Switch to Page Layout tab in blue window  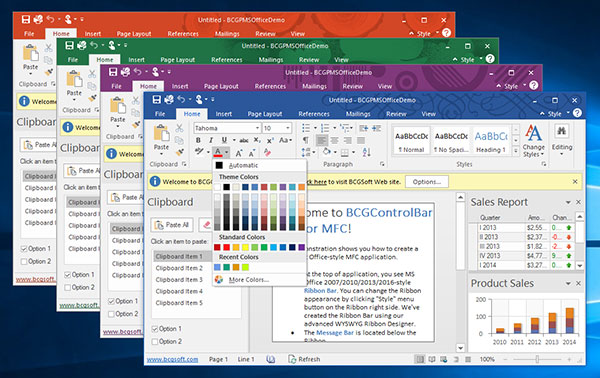click(265, 114)
